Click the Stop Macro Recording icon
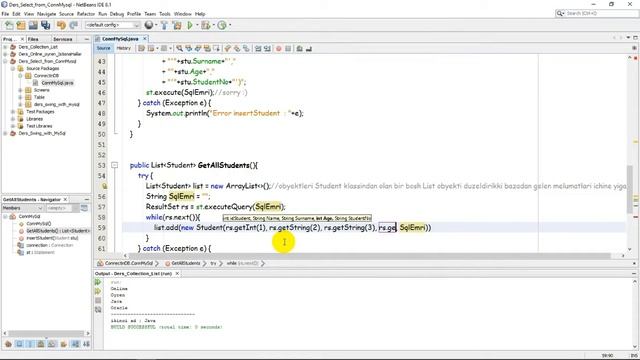The height and width of the screenshot is (360, 640). click(288, 49)
